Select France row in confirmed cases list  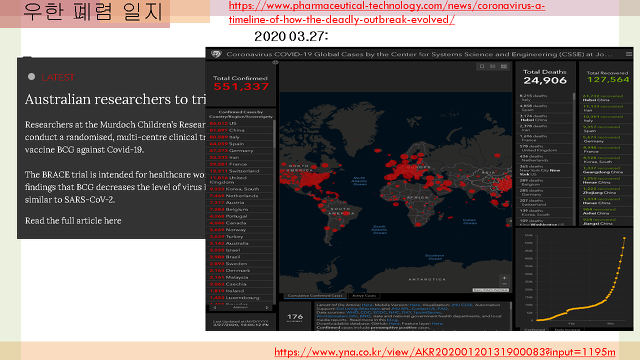[x=240, y=164]
